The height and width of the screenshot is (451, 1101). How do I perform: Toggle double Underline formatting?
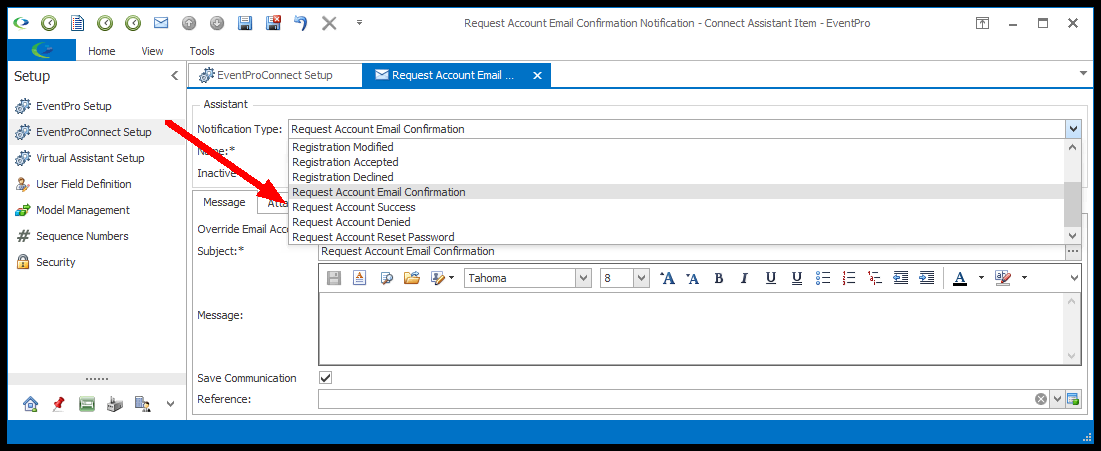(x=797, y=278)
